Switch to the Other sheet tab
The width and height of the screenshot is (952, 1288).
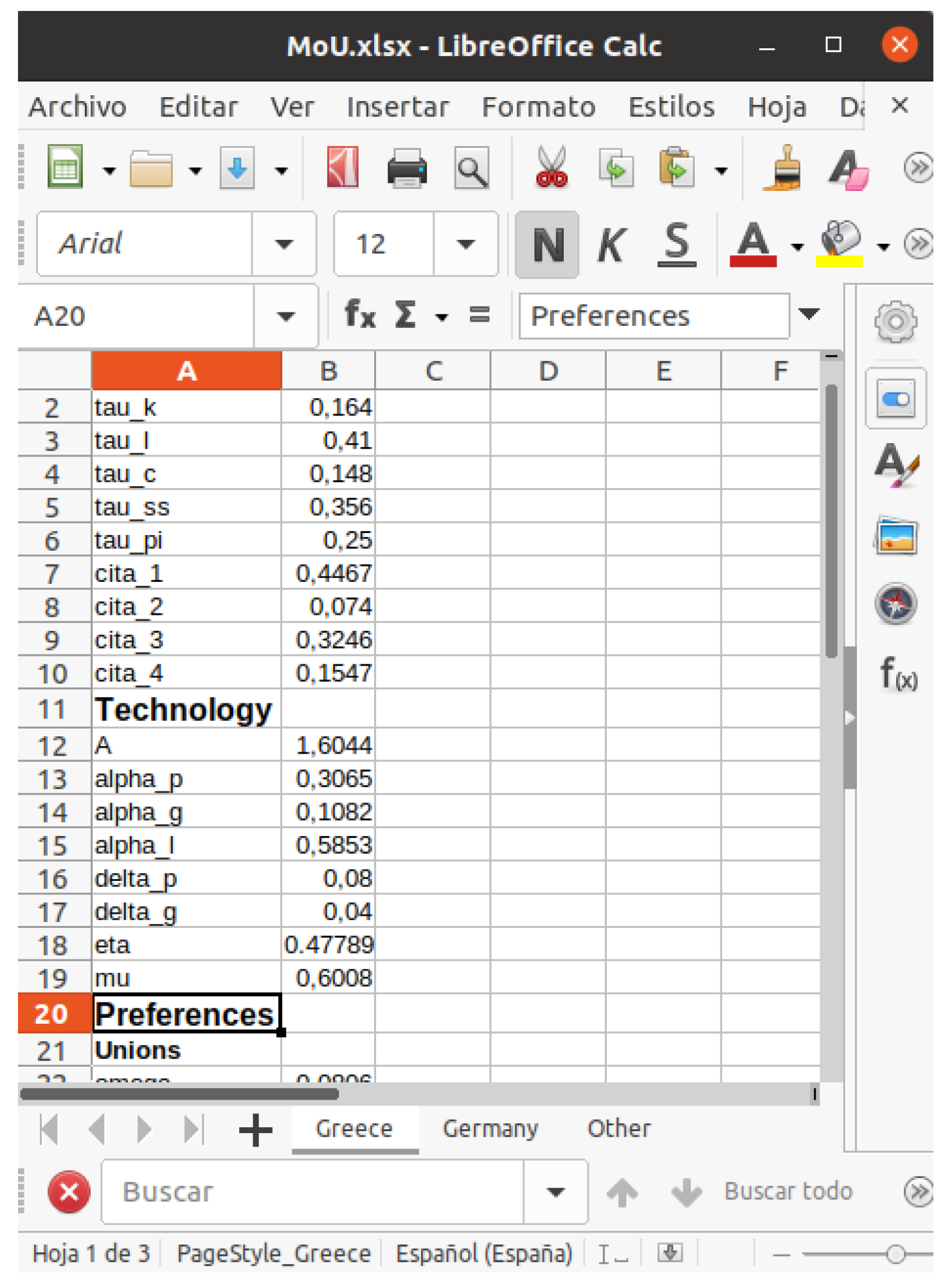point(619,1129)
